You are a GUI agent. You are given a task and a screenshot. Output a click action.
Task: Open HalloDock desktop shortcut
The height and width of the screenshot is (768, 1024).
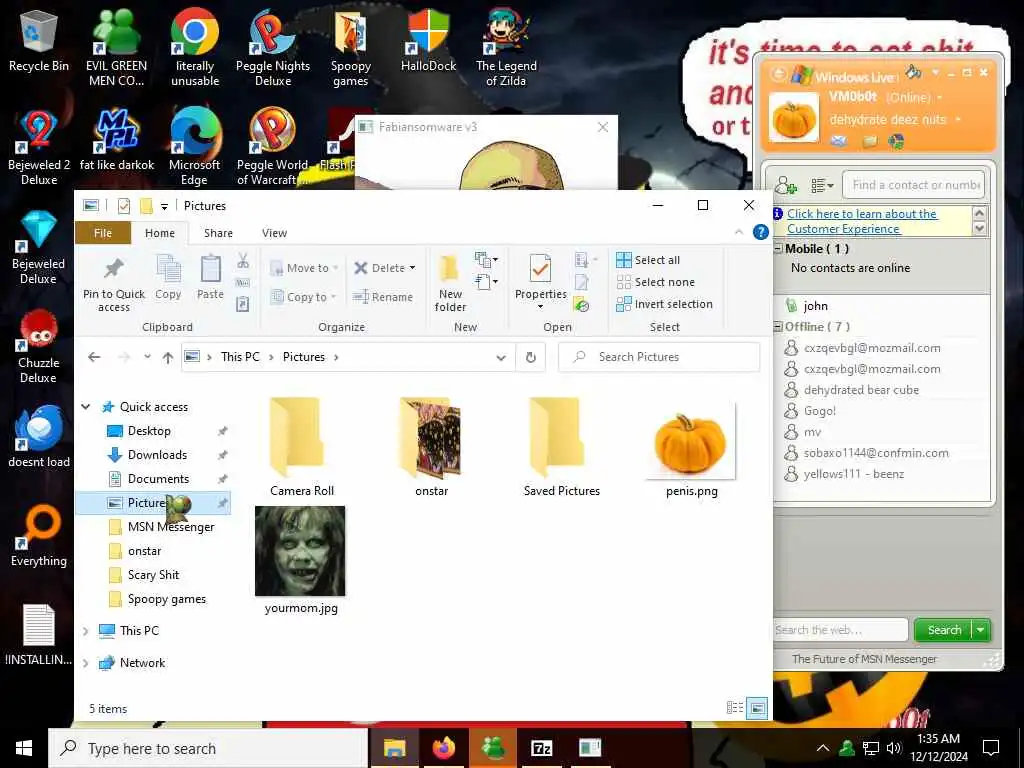[428, 40]
